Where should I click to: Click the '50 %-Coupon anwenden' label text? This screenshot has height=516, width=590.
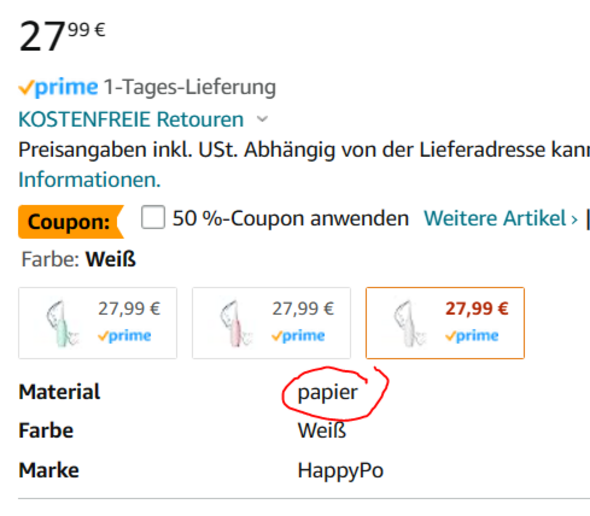point(290,218)
